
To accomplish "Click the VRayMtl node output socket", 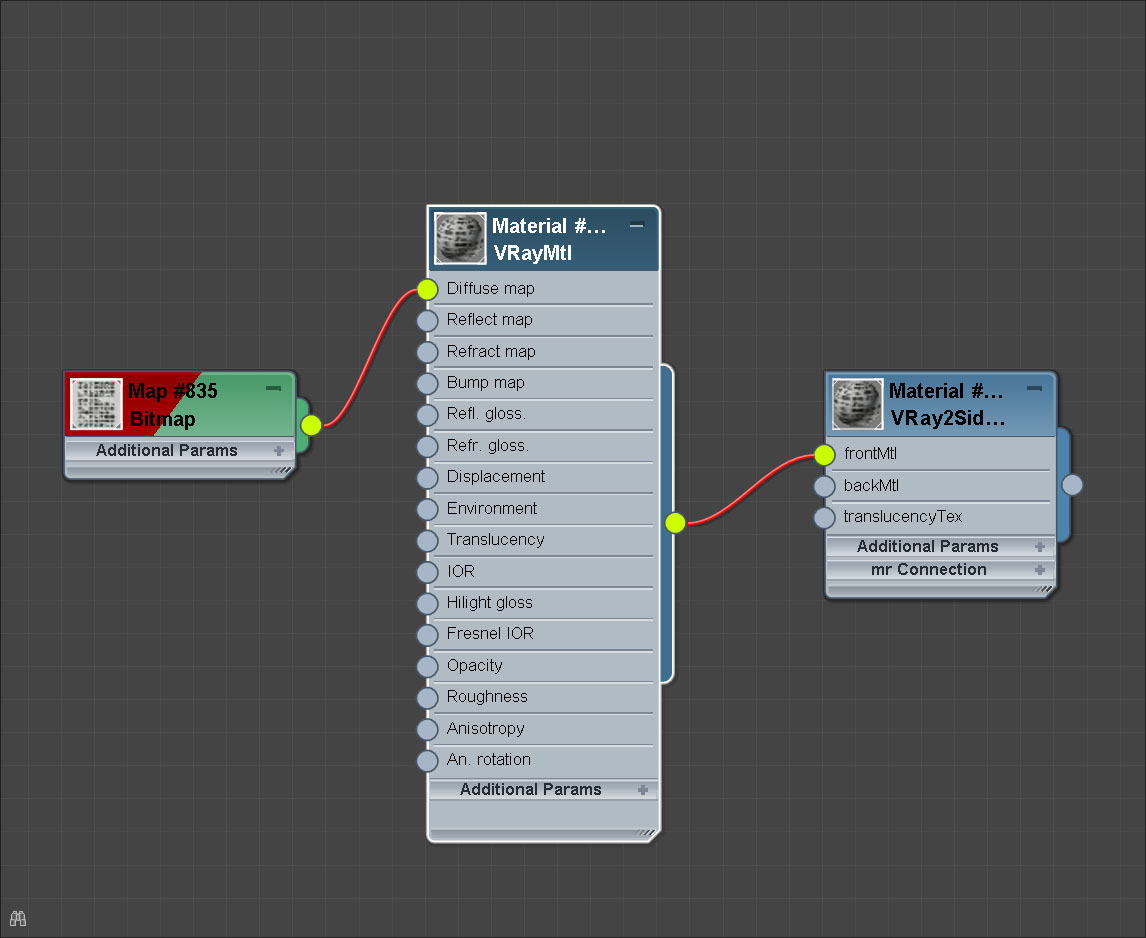I will click(675, 523).
